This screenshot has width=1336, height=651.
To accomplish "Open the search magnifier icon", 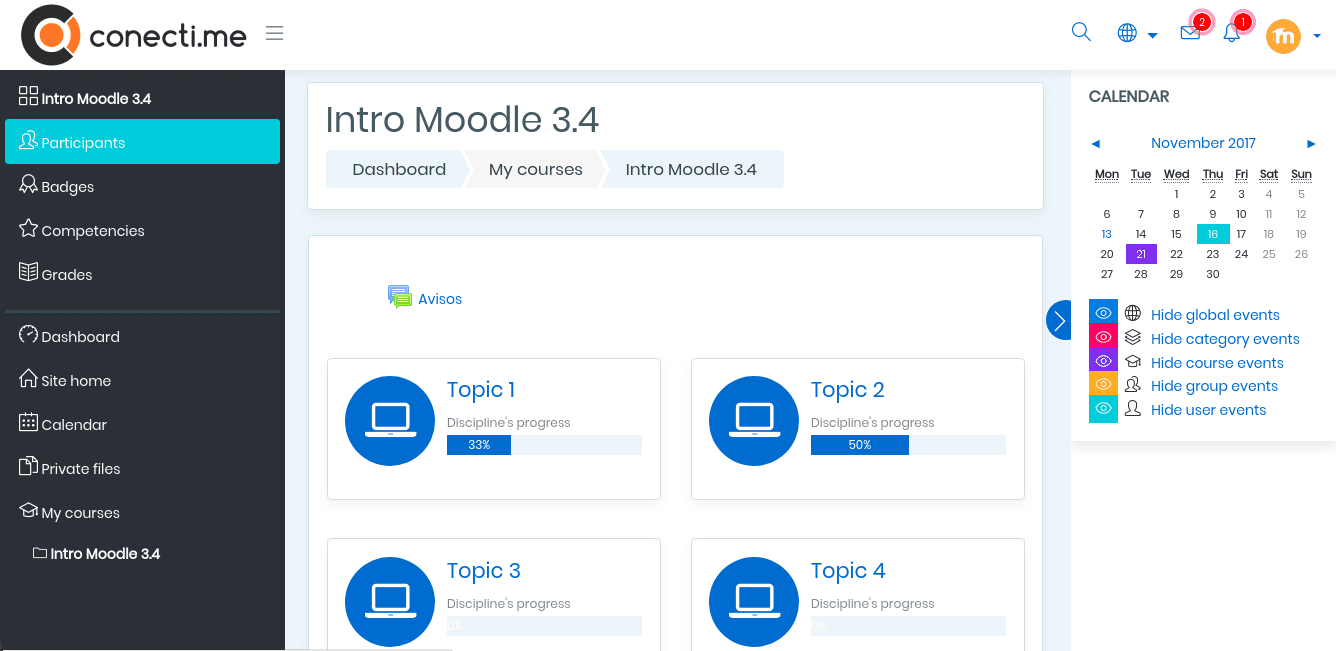I will tap(1081, 32).
